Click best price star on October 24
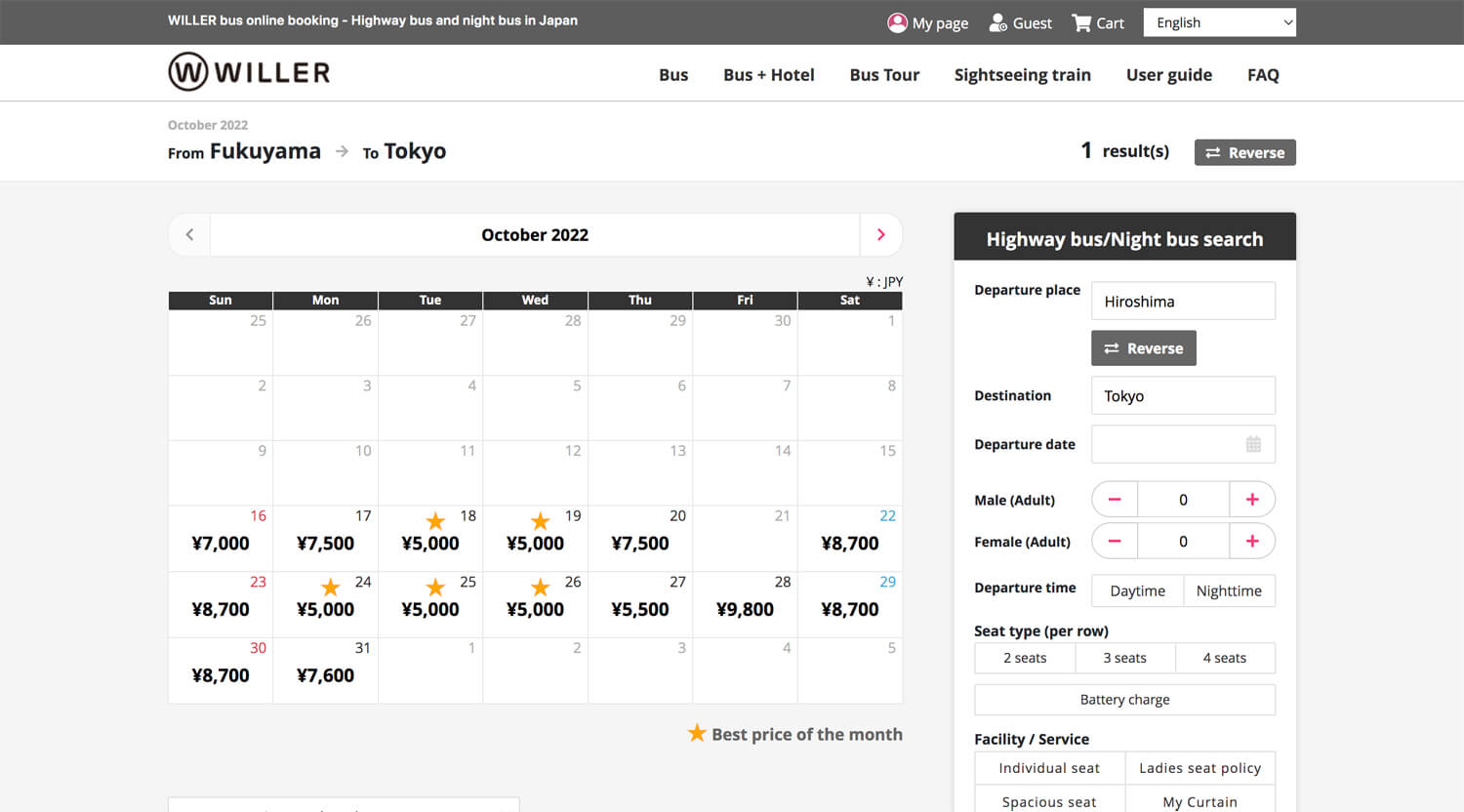 [x=331, y=587]
